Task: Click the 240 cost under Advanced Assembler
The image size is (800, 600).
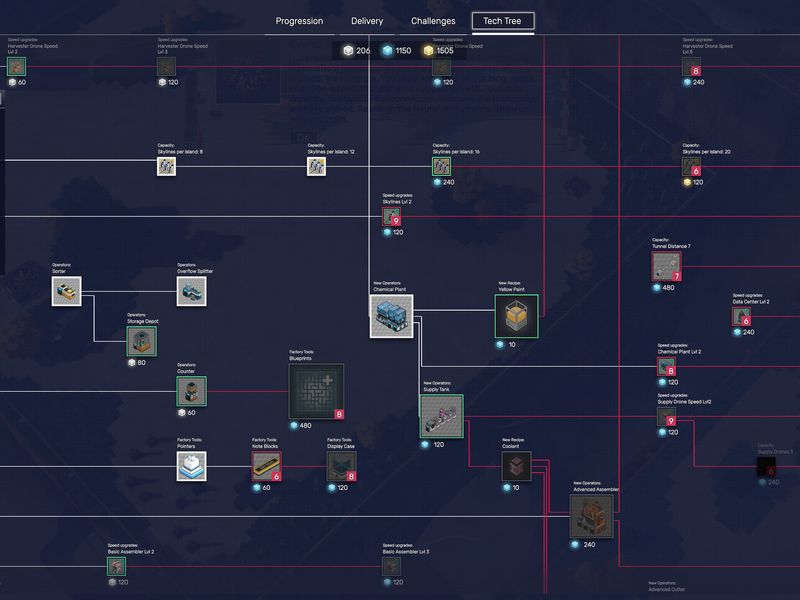Action: [583, 545]
